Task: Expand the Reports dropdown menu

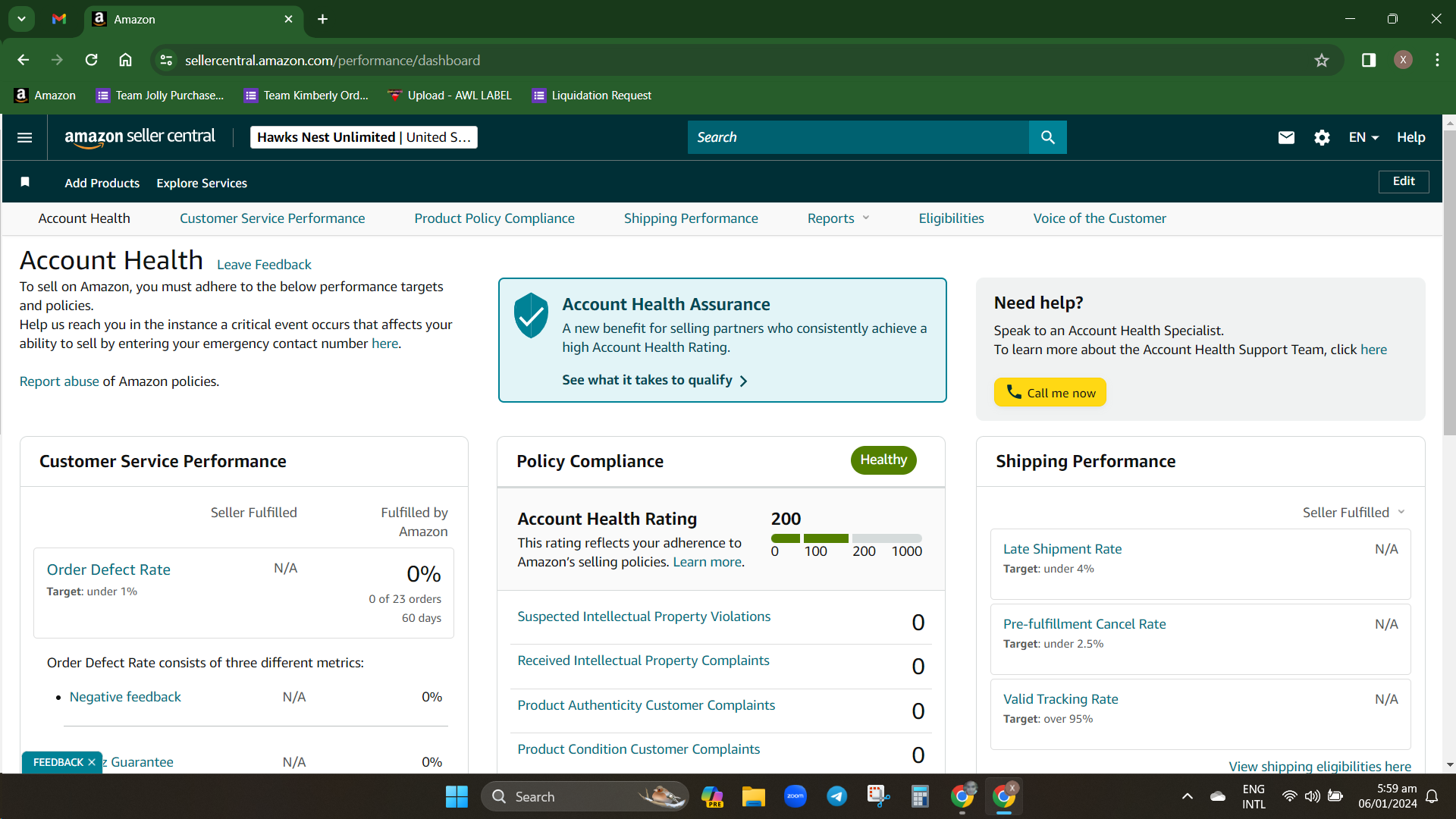Action: click(838, 218)
